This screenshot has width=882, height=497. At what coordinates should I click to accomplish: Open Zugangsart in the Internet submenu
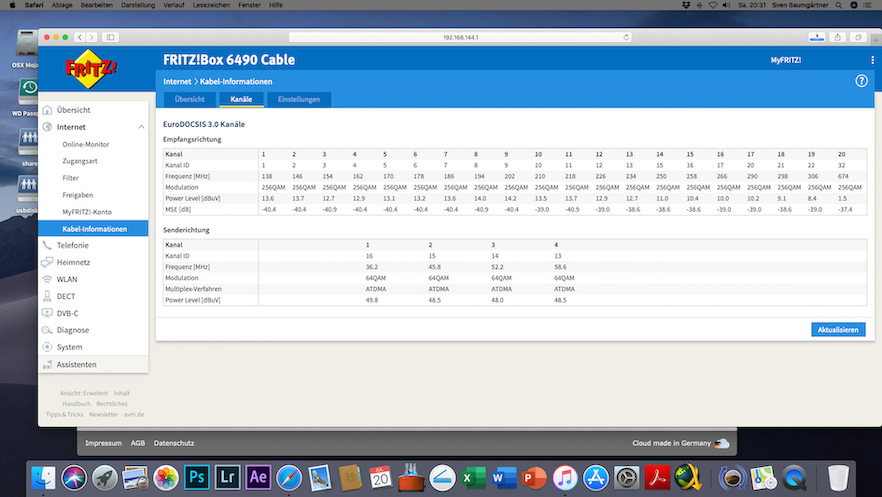(80, 161)
